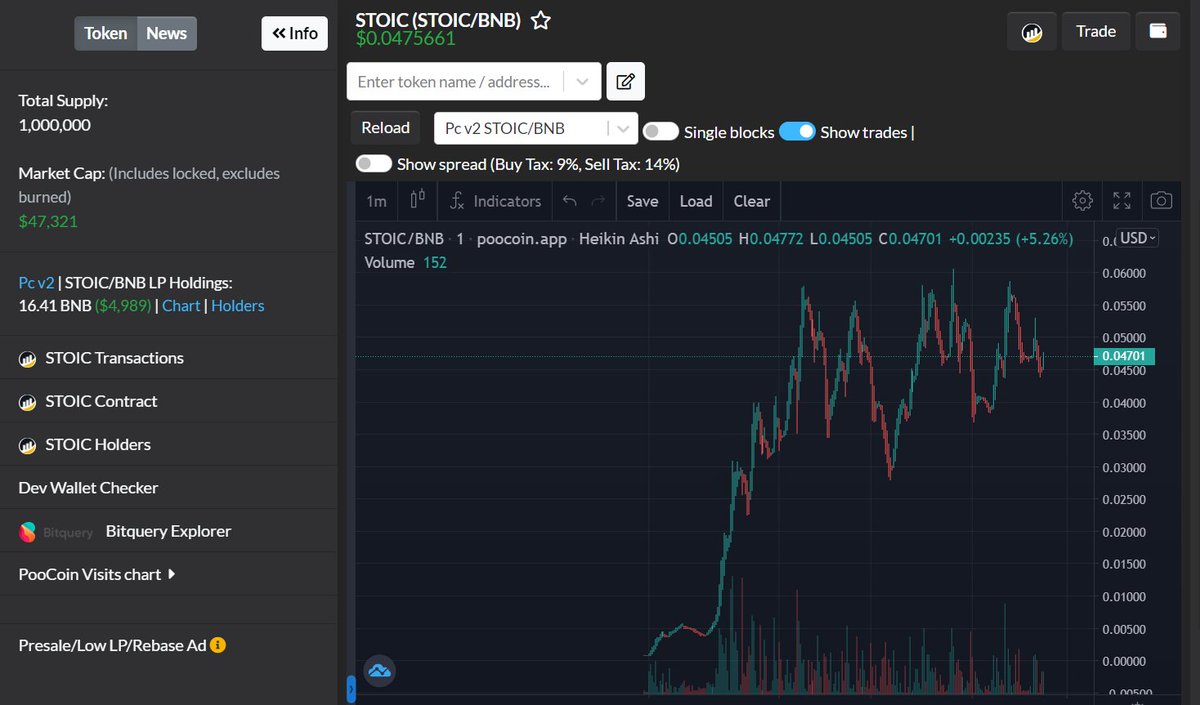Open STOIC Contract link
The width and height of the screenshot is (1200, 705).
(101, 401)
